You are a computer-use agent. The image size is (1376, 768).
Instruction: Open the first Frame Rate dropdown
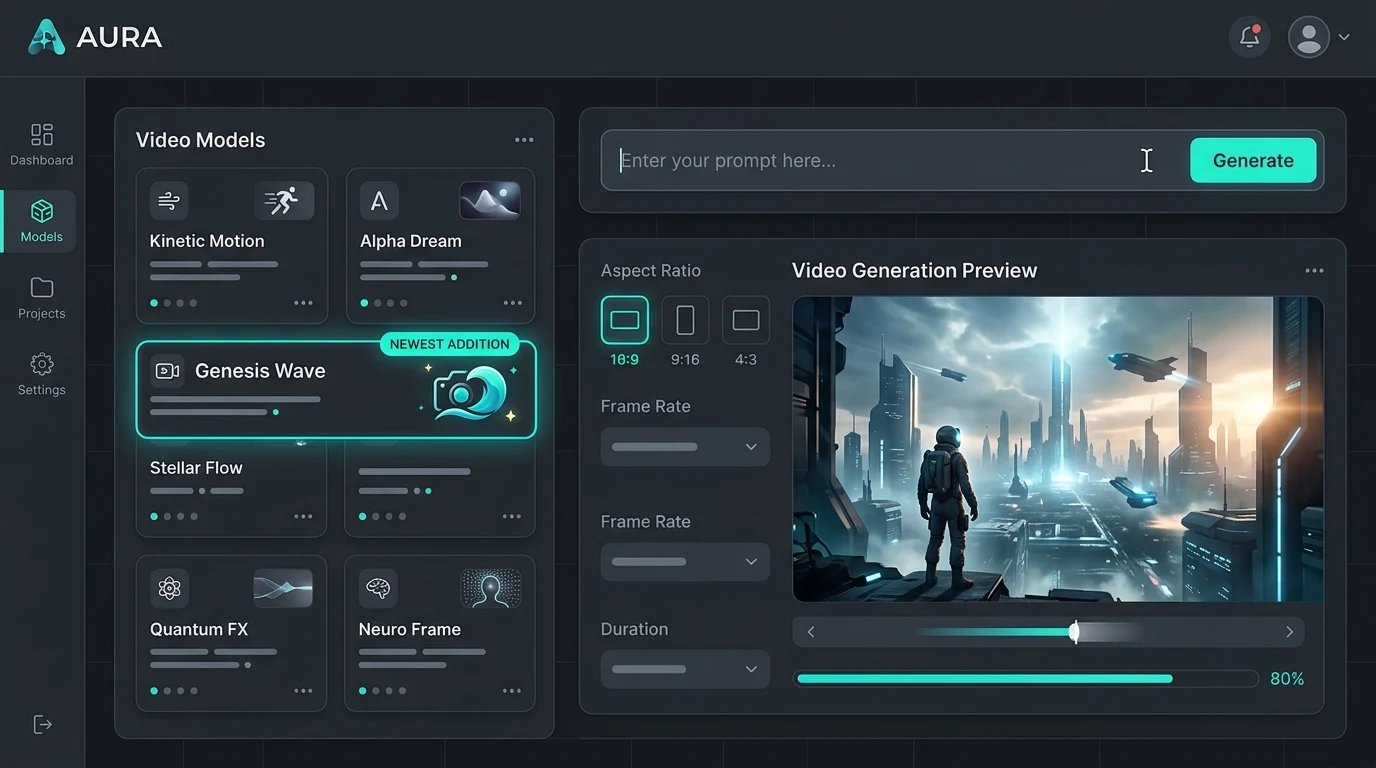click(x=685, y=446)
